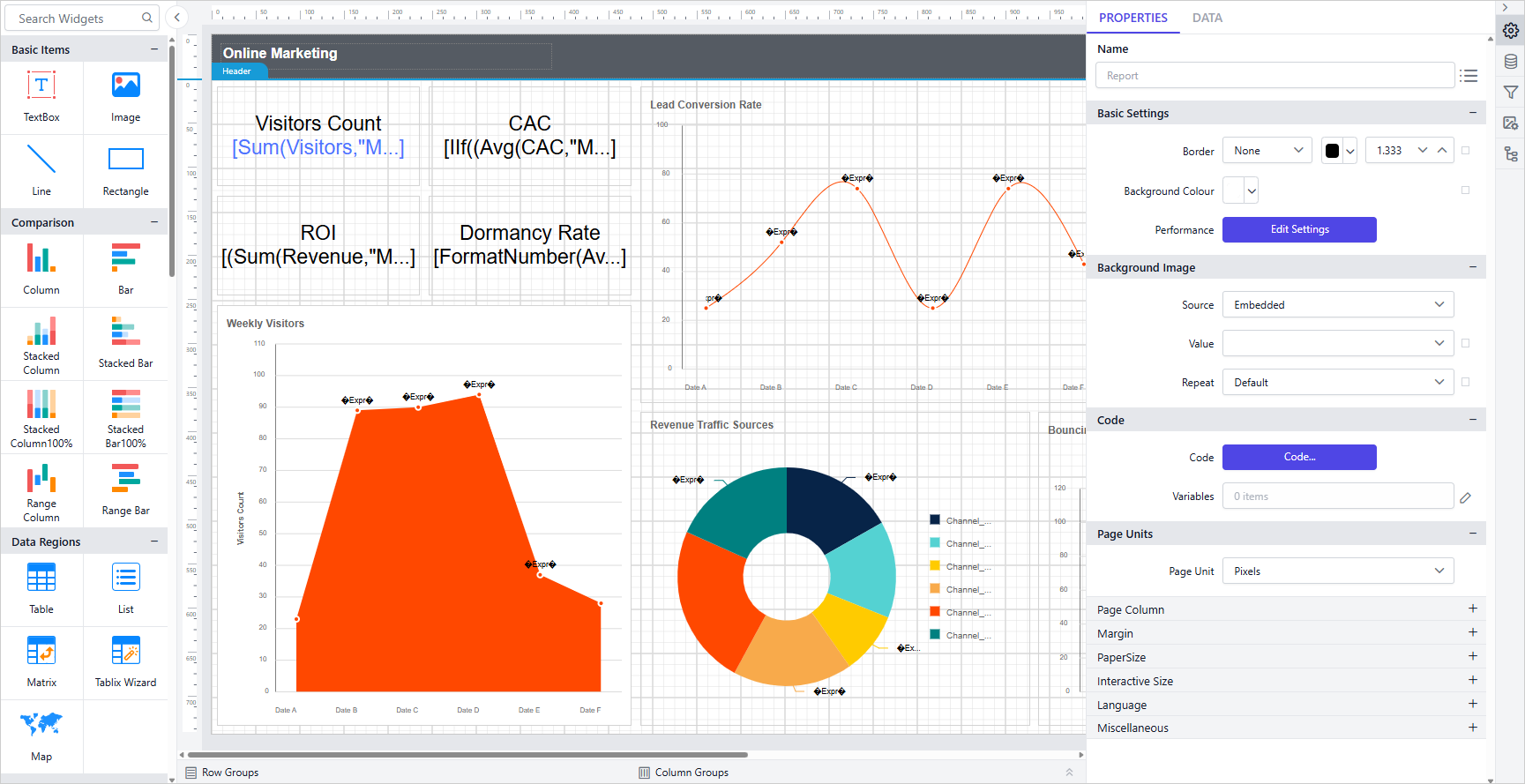Open the Data panel database icon

[1511, 62]
